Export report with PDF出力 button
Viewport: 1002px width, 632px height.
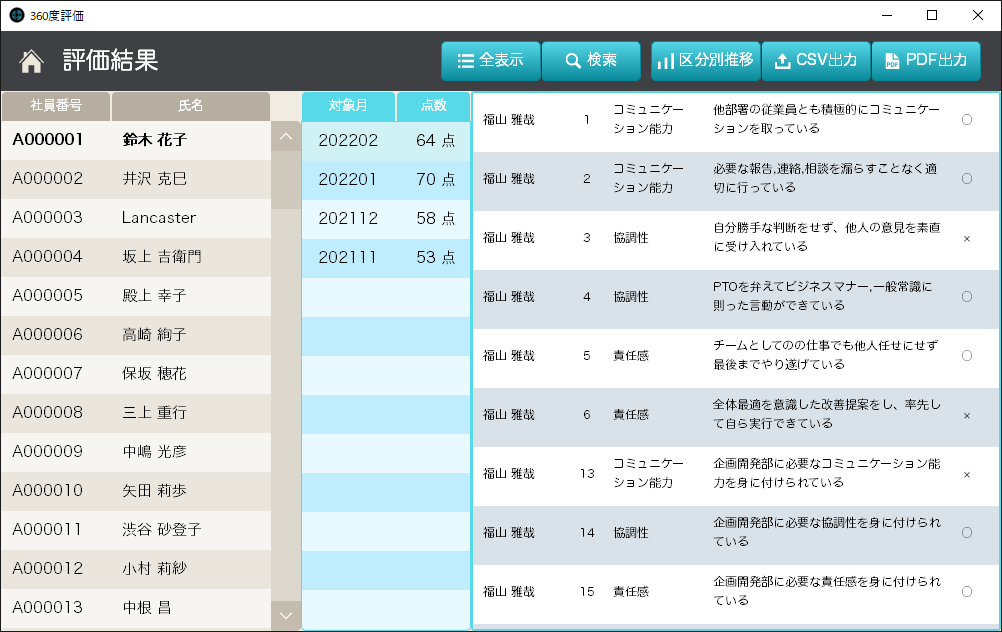point(926,61)
